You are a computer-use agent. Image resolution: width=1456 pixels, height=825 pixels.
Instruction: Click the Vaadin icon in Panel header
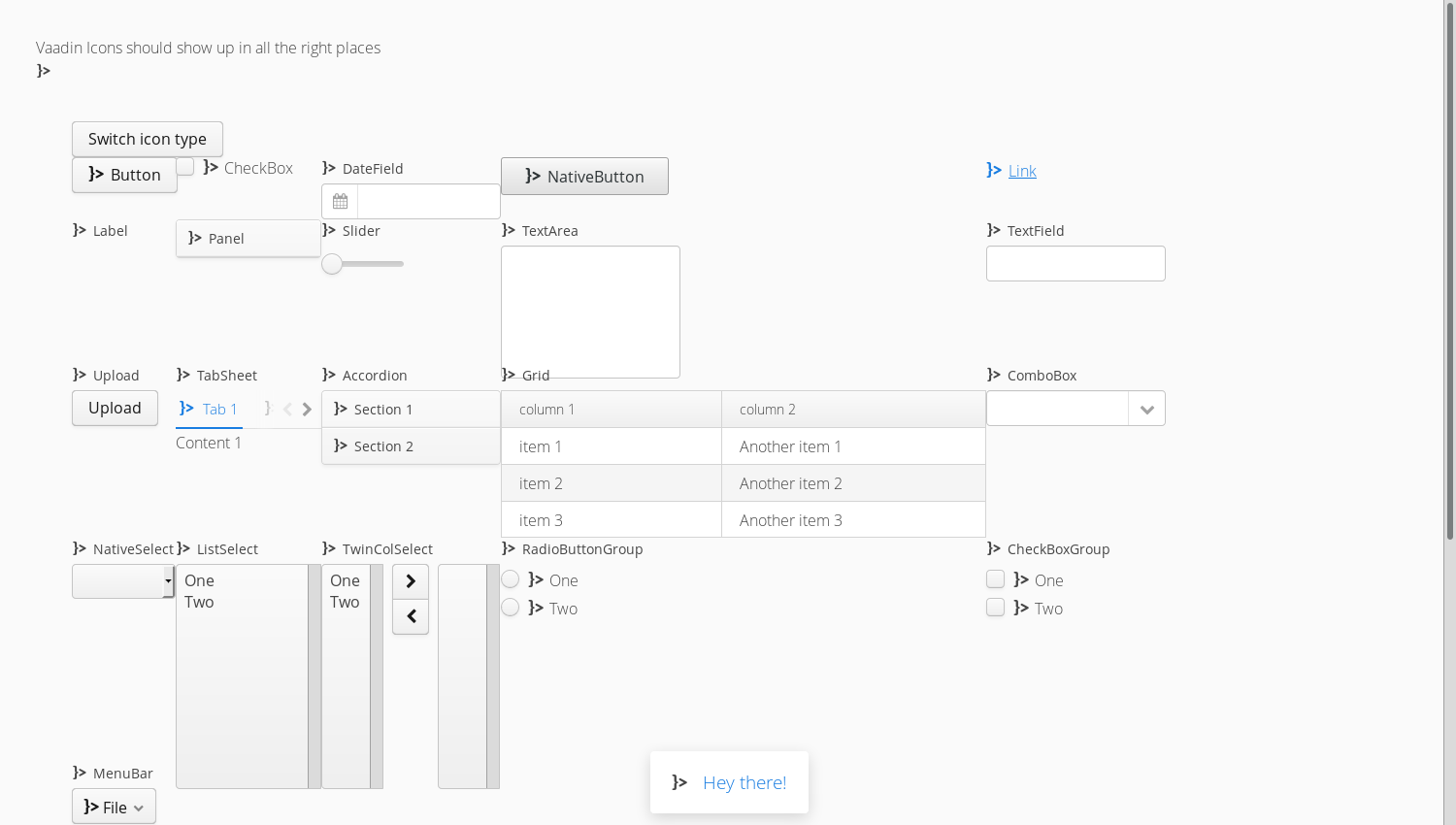(x=195, y=238)
